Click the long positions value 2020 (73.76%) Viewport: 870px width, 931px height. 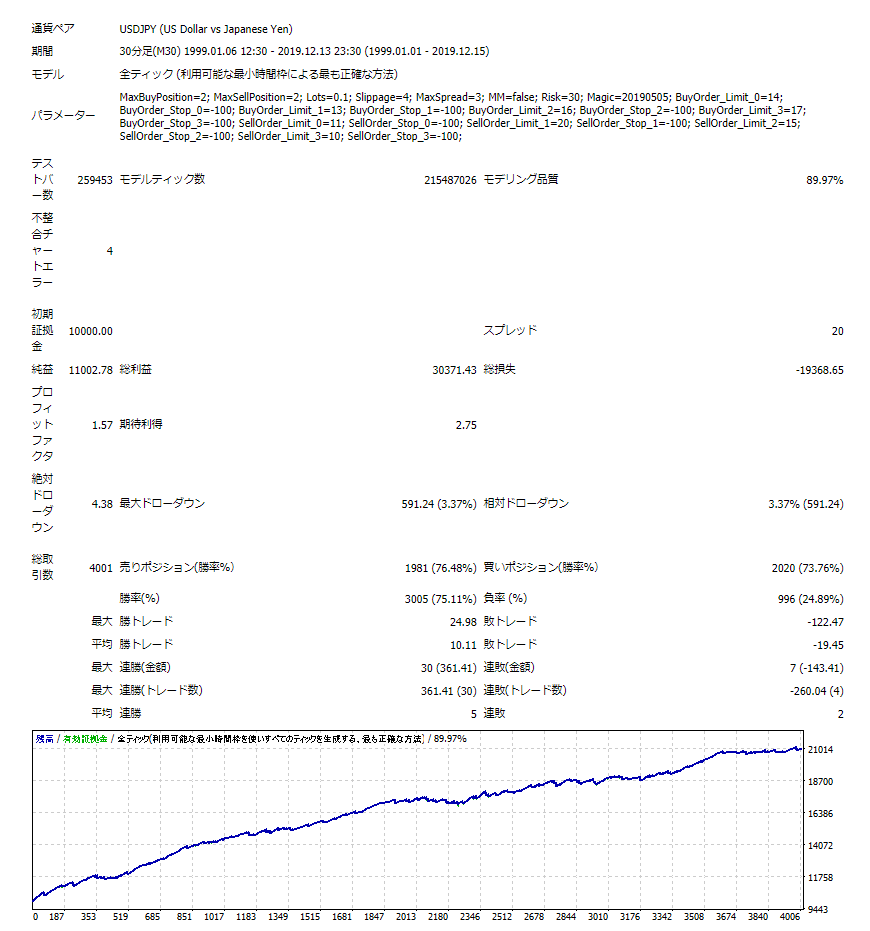click(808, 568)
